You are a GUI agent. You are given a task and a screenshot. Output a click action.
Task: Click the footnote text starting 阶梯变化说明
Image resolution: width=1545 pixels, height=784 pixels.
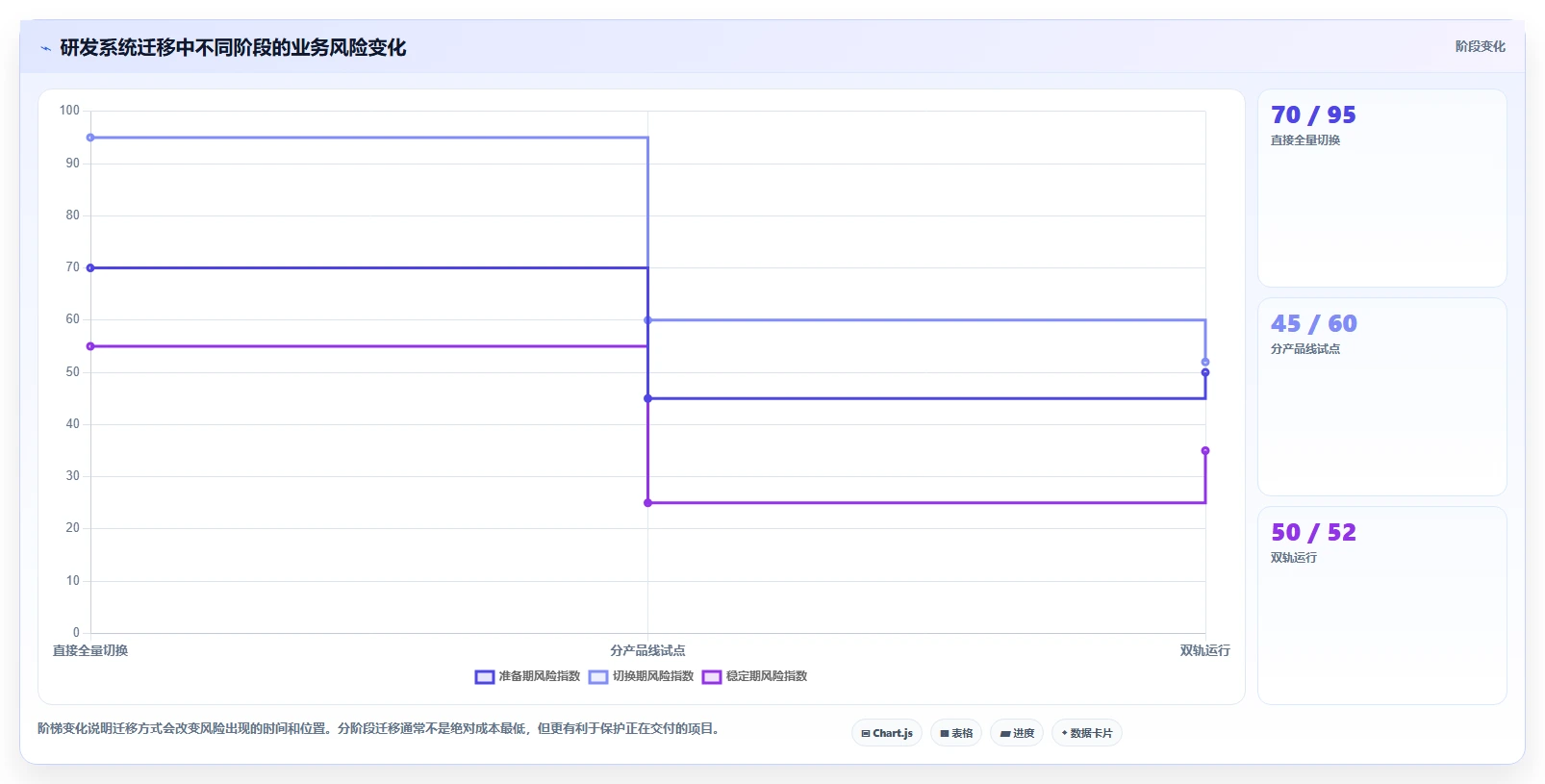379,729
